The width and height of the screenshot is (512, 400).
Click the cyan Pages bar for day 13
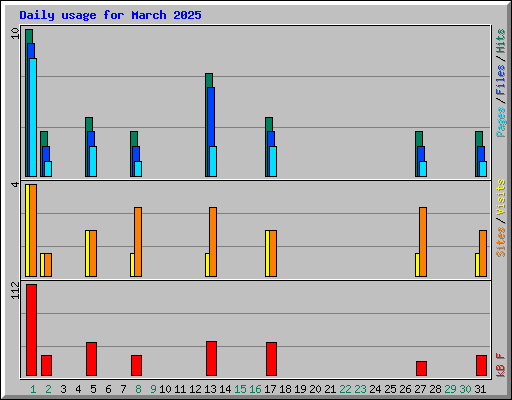tap(213, 161)
